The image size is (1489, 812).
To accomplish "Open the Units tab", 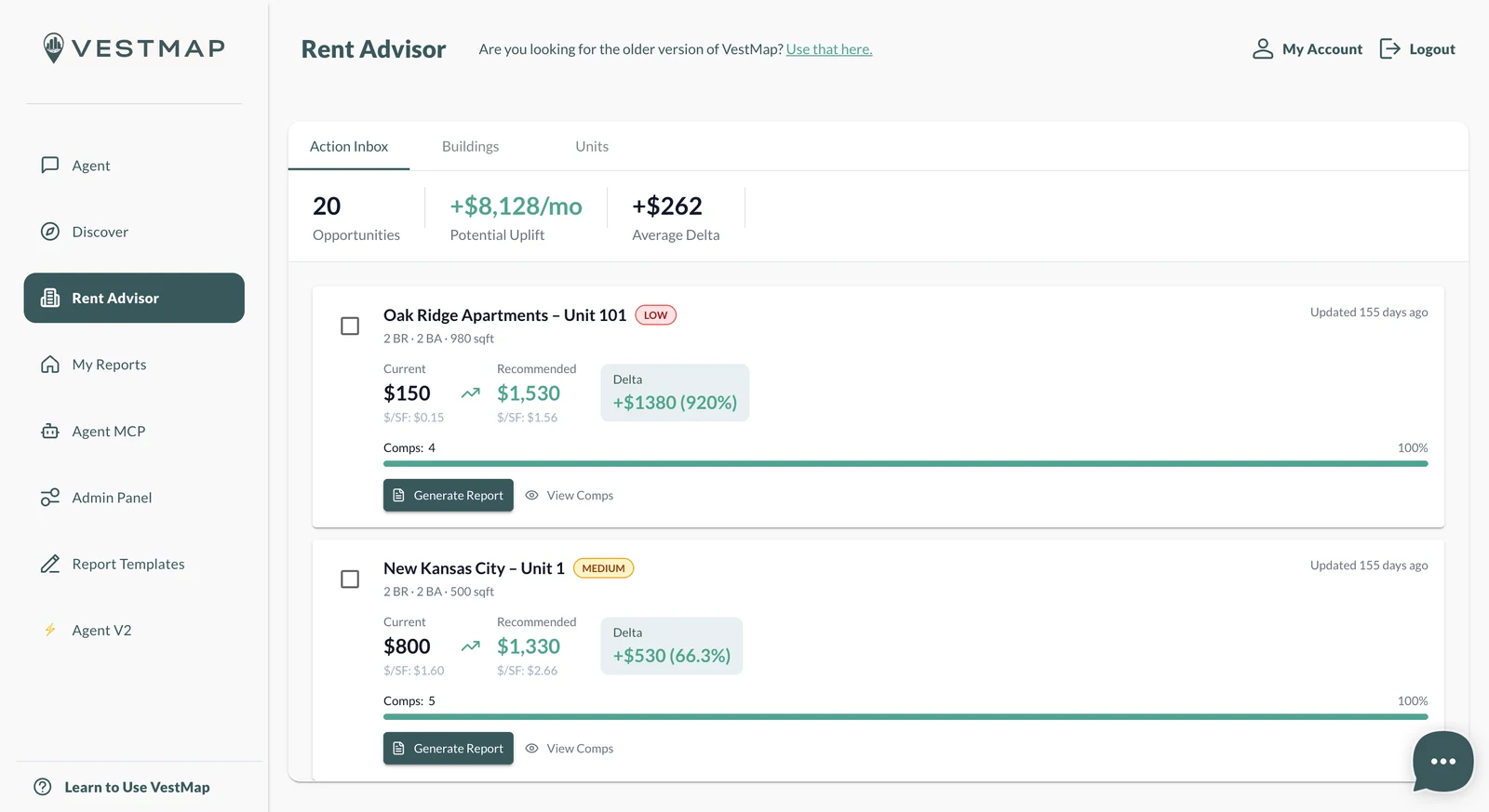I will (x=592, y=146).
